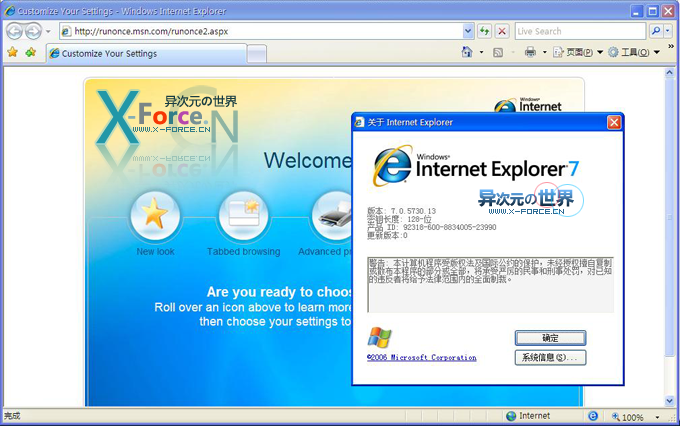
Task: Close the 关于 Internet Explorer dialog
Action: pyautogui.click(x=614, y=122)
